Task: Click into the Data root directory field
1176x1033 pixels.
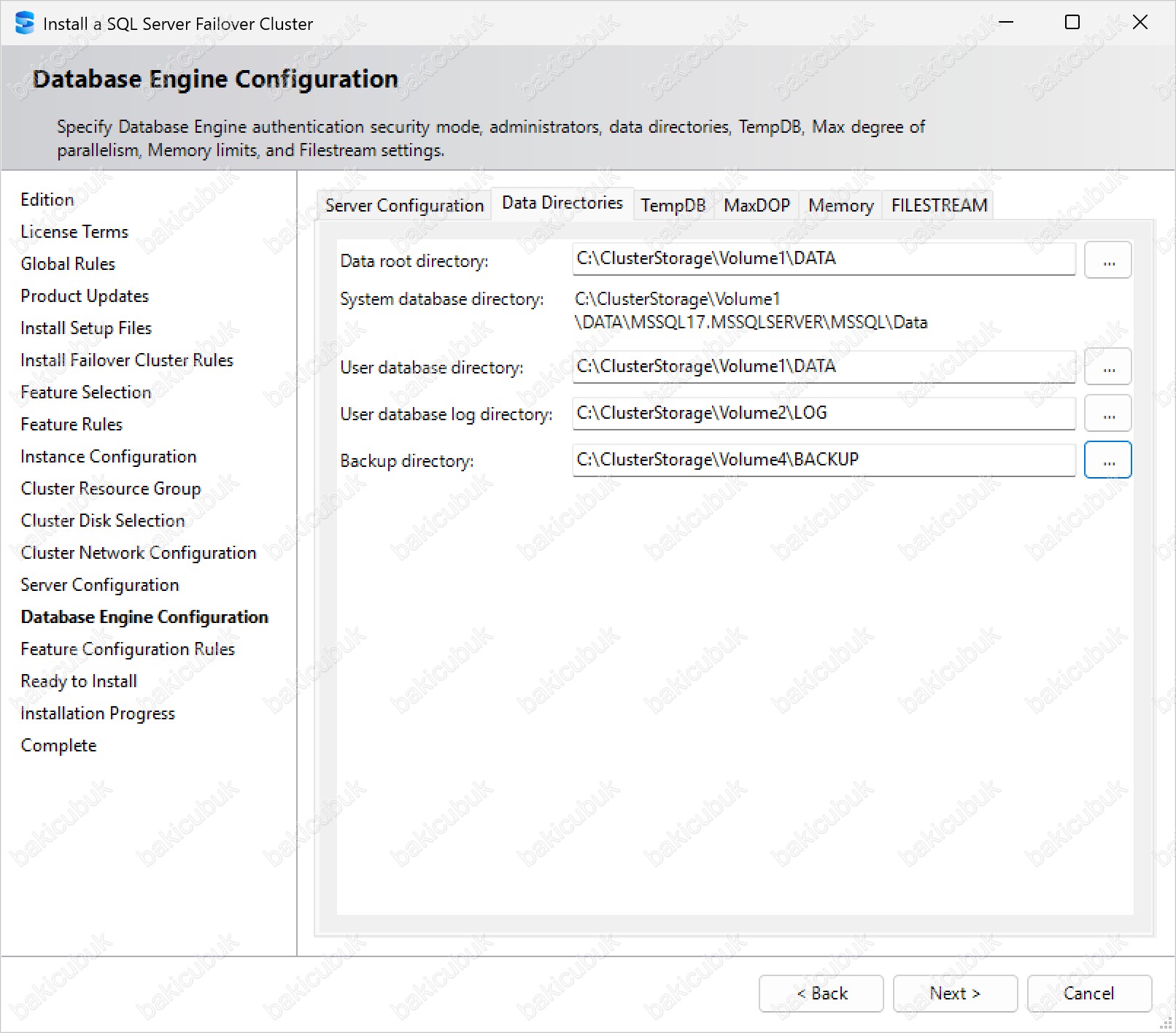Action: [823, 259]
